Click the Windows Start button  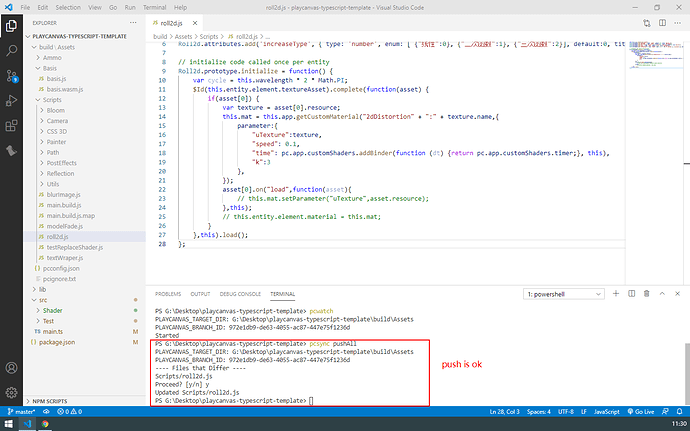8,424
